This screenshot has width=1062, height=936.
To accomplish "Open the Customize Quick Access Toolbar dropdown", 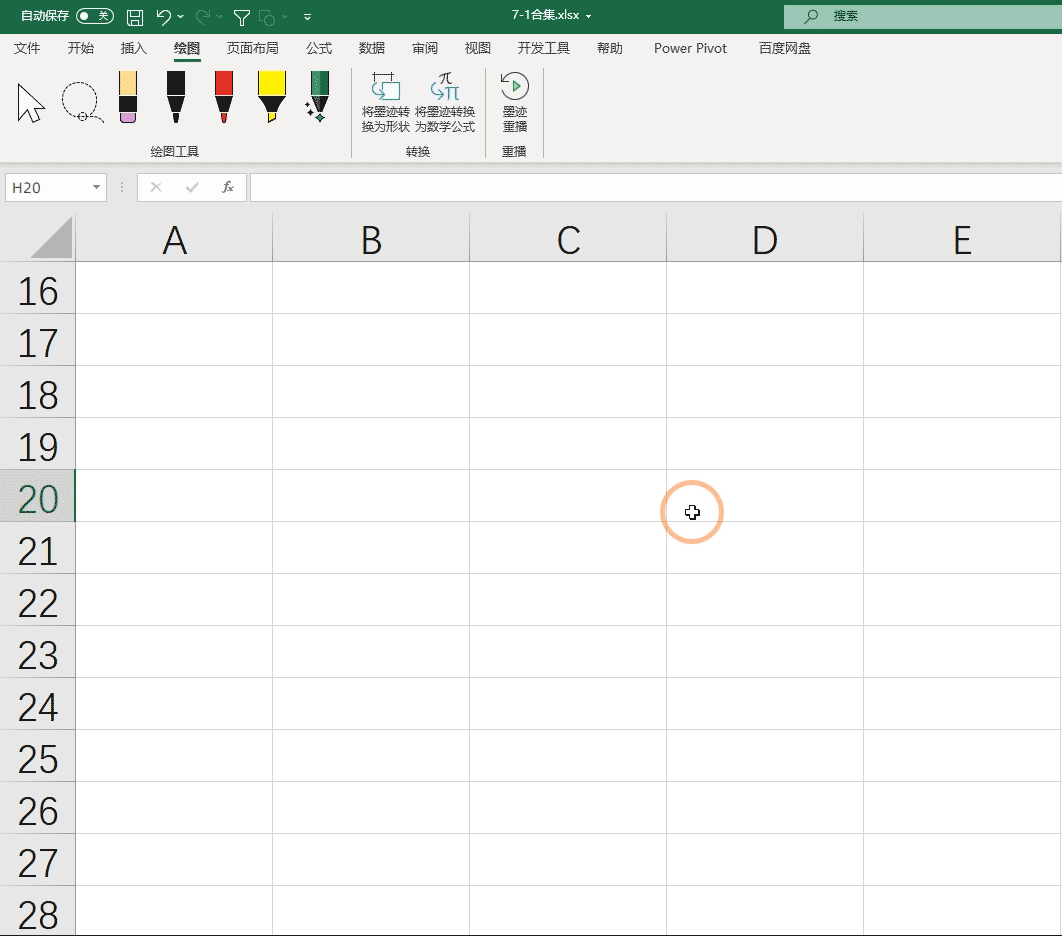I will (307, 17).
